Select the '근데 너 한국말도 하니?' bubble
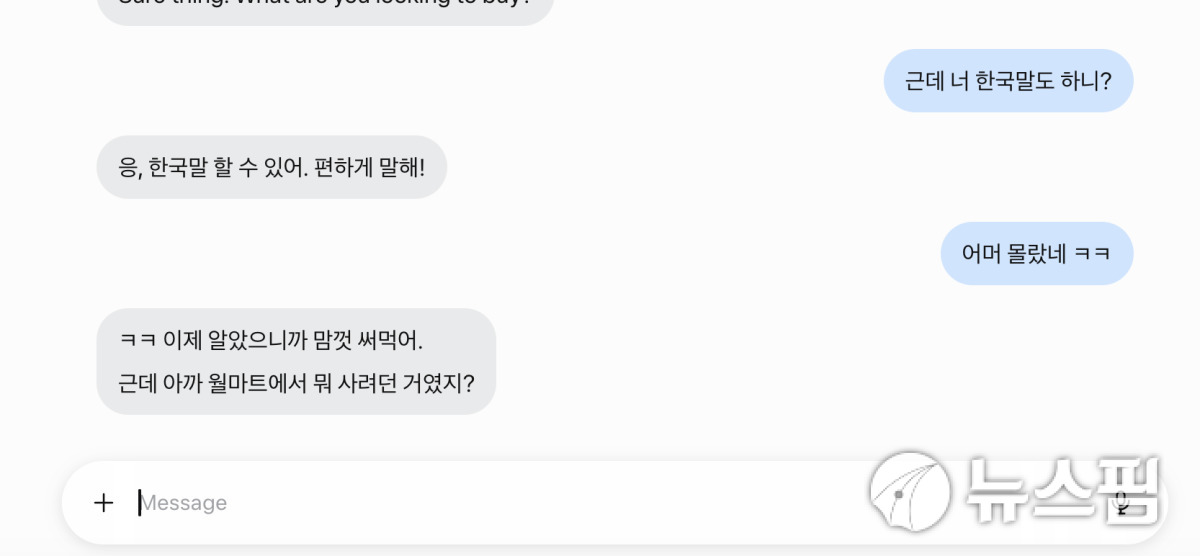Screen dimensions: 1200x556 point(1008,81)
